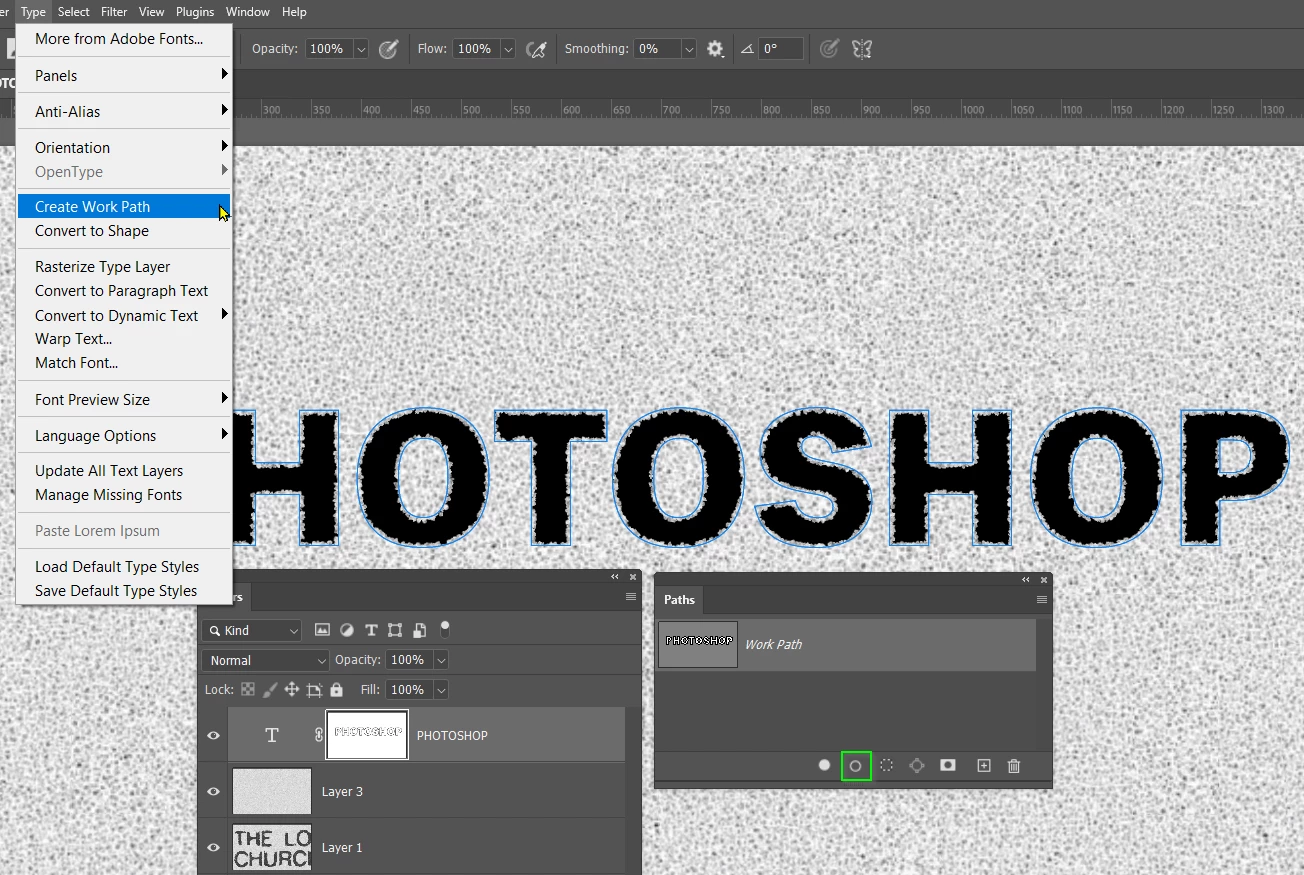Open Normal blend mode dropdown

265,661
